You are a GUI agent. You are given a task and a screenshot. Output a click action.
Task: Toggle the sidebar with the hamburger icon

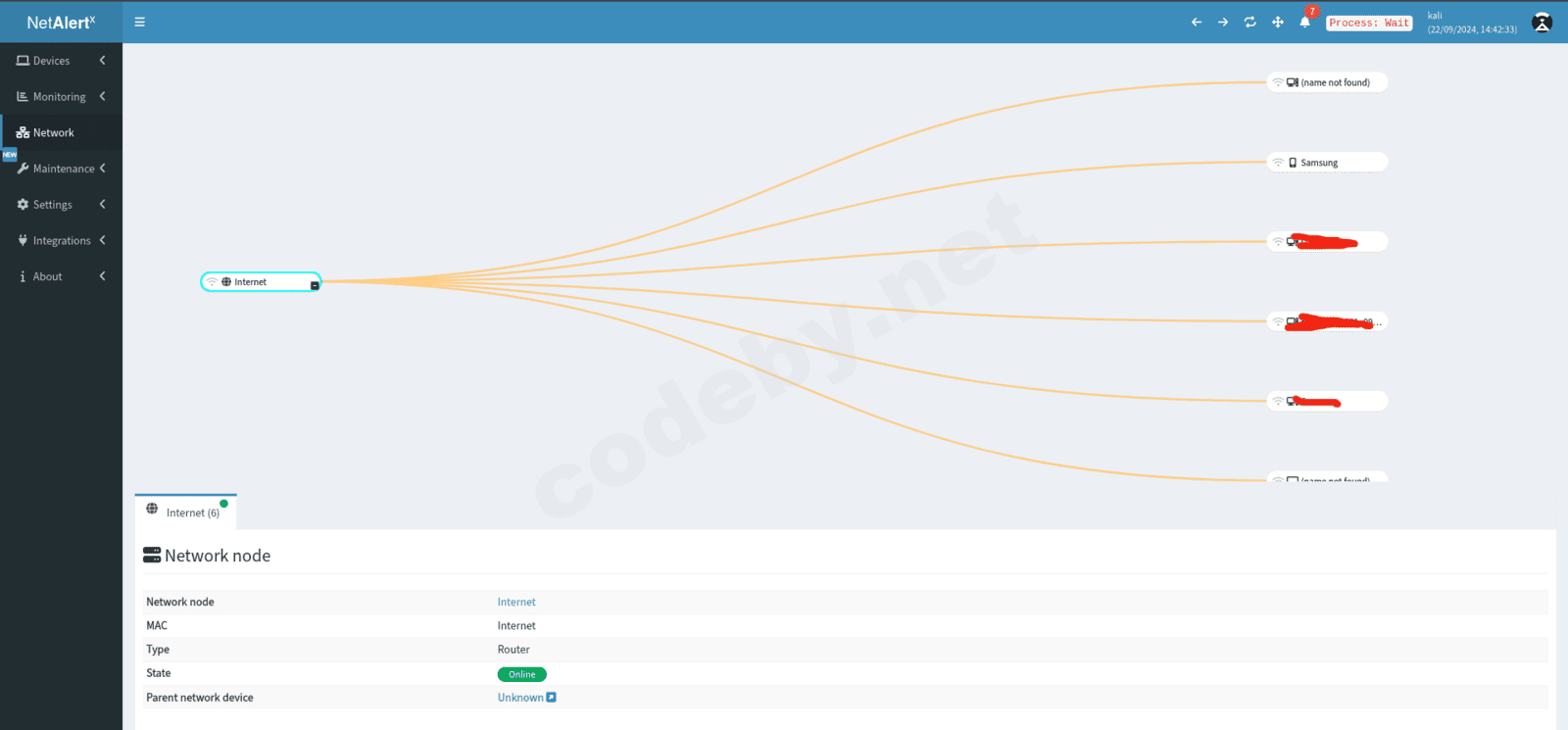point(139,22)
